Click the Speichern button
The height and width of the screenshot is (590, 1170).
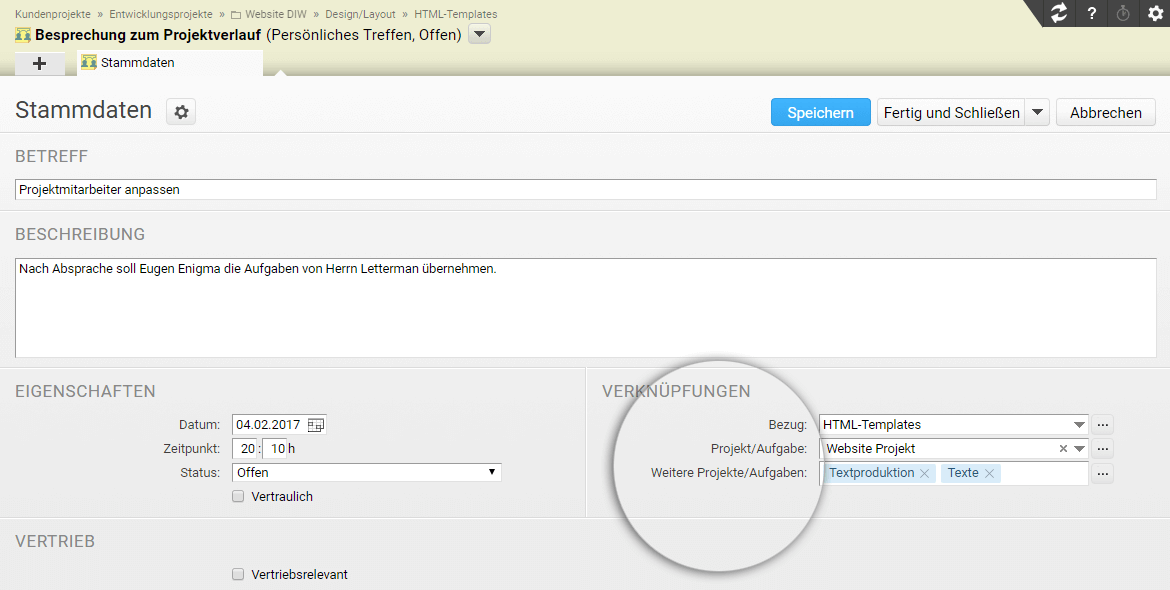click(x=820, y=112)
